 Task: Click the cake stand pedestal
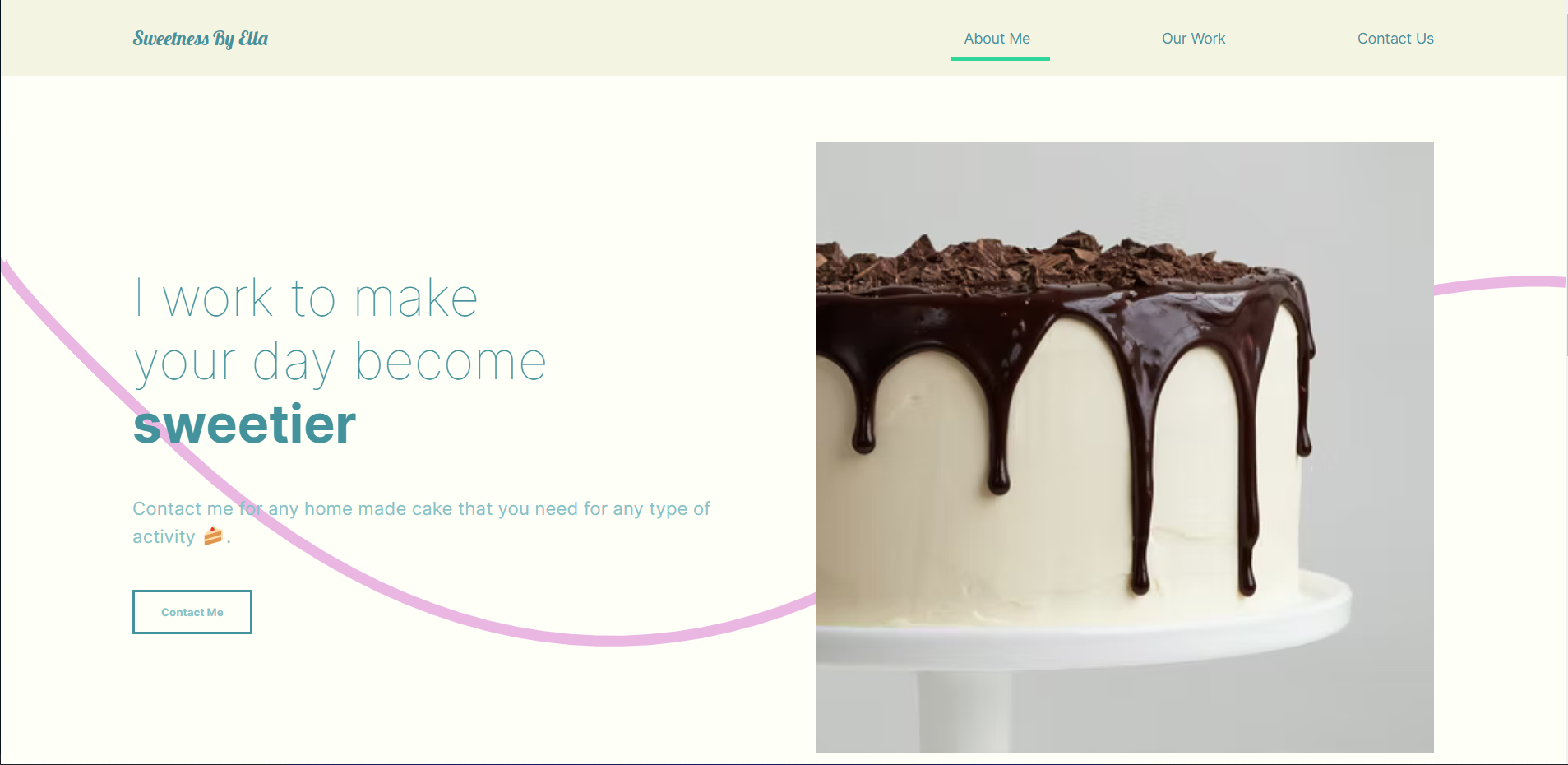click(x=964, y=710)
